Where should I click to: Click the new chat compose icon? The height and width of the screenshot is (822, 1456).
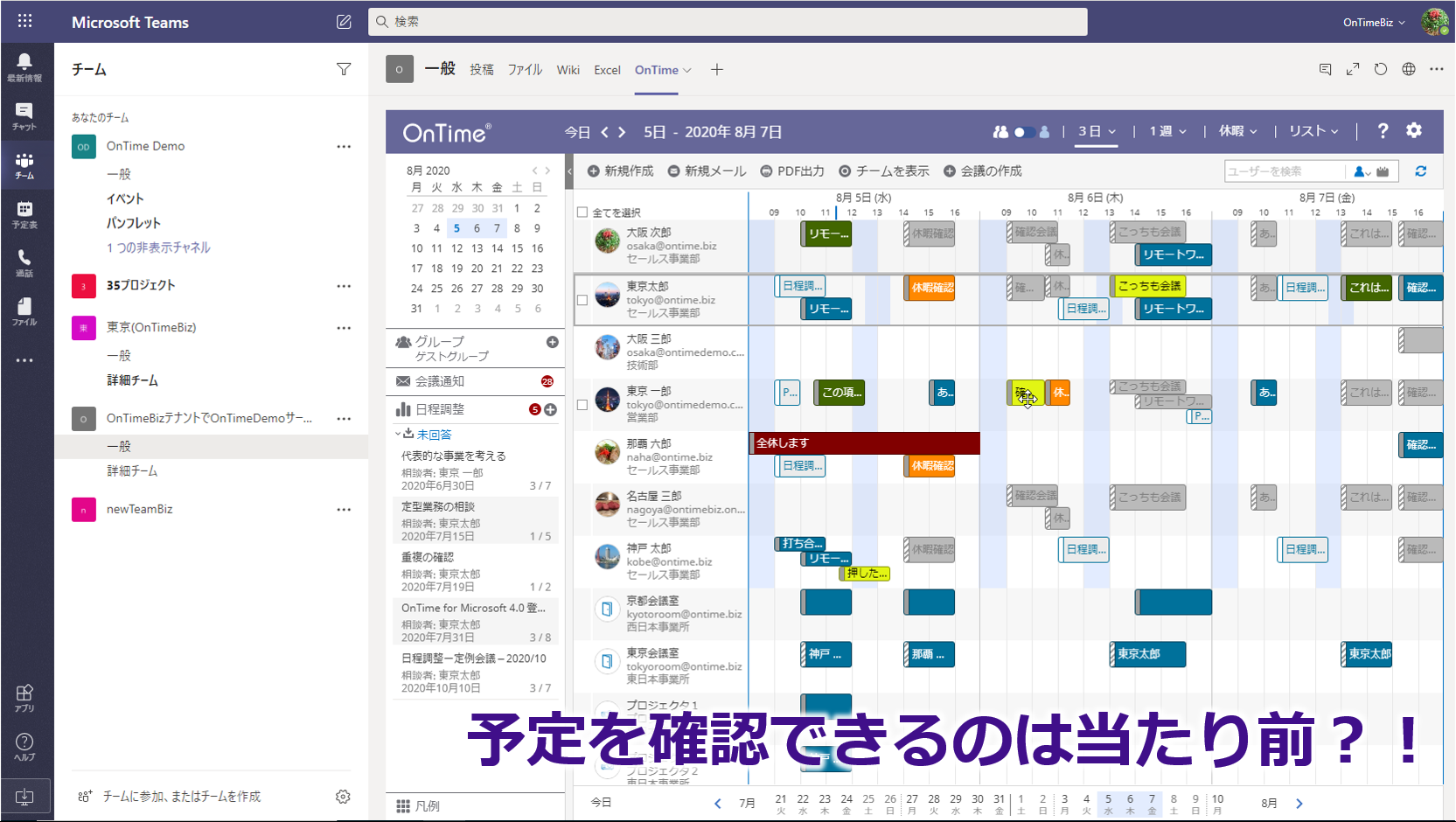click(x=344, y=22)
